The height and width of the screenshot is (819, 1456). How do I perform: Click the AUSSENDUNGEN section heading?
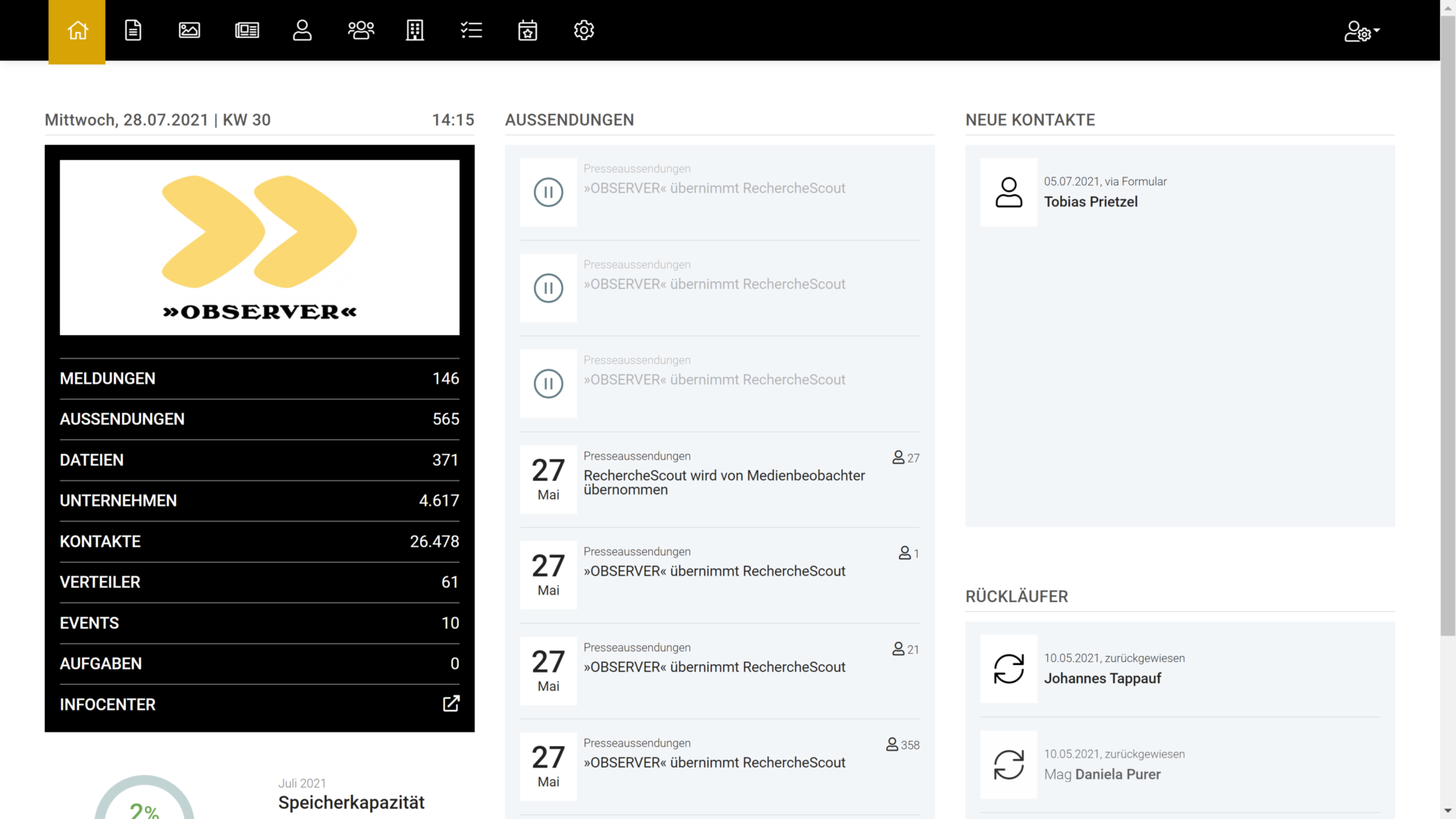tap(570, 120)
